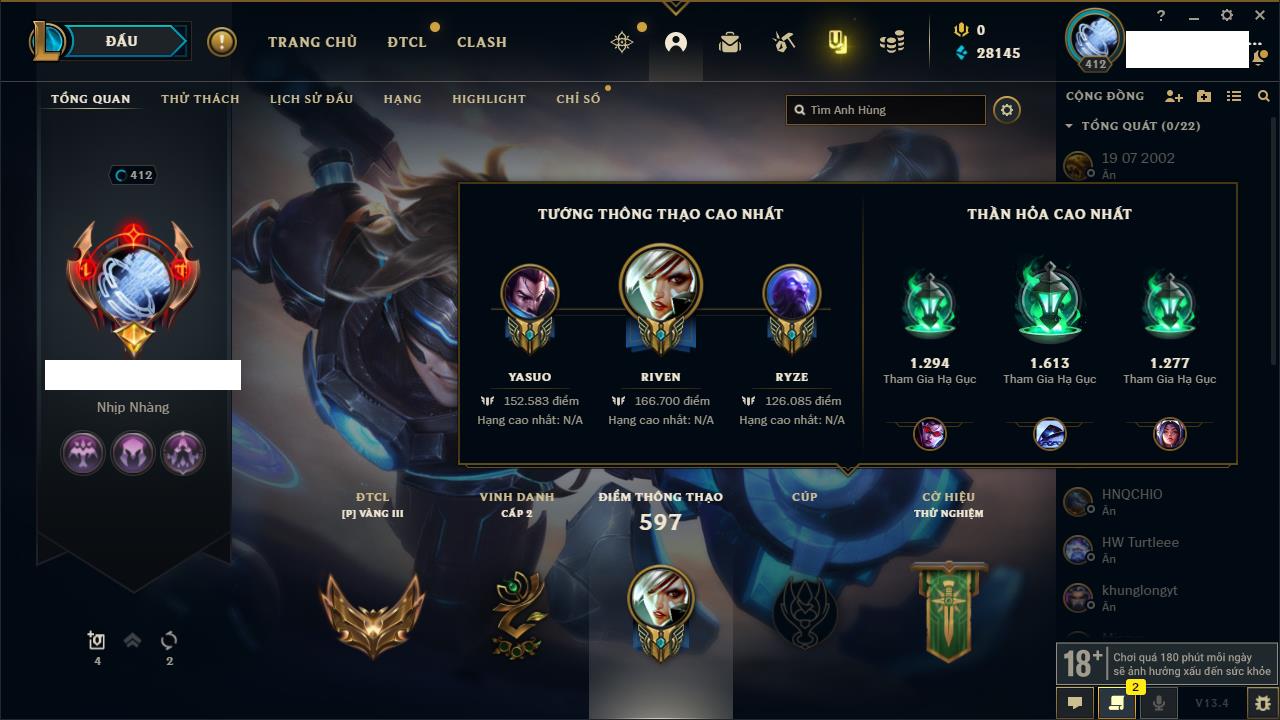Click the yellow mission alert icon

(221, 42)
